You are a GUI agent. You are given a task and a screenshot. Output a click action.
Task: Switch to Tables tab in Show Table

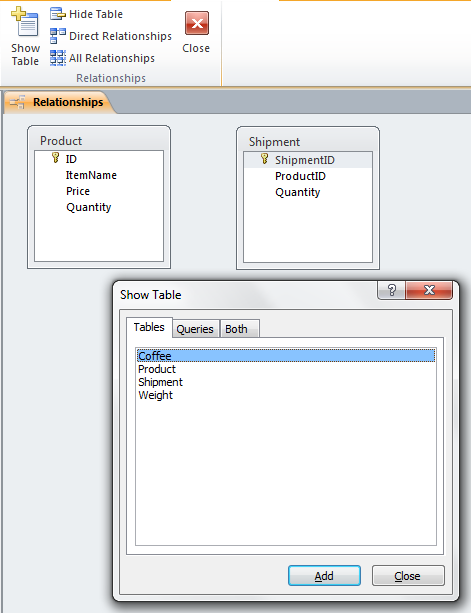149,327
